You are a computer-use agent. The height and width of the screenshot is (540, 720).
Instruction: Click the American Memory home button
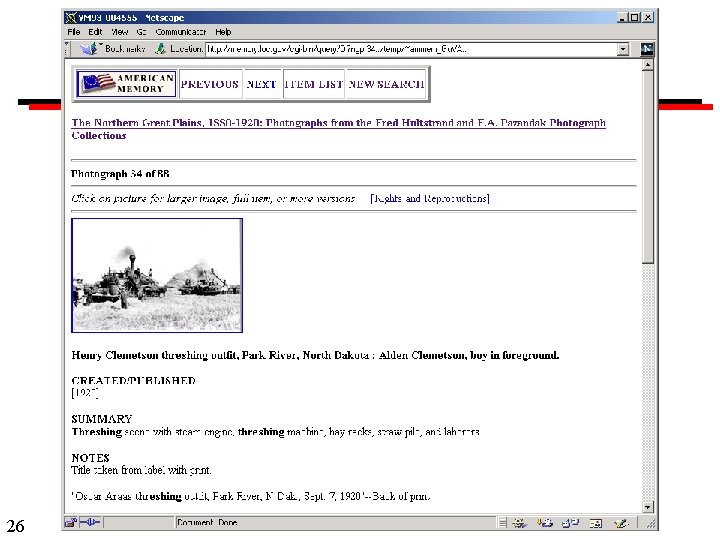127,84
